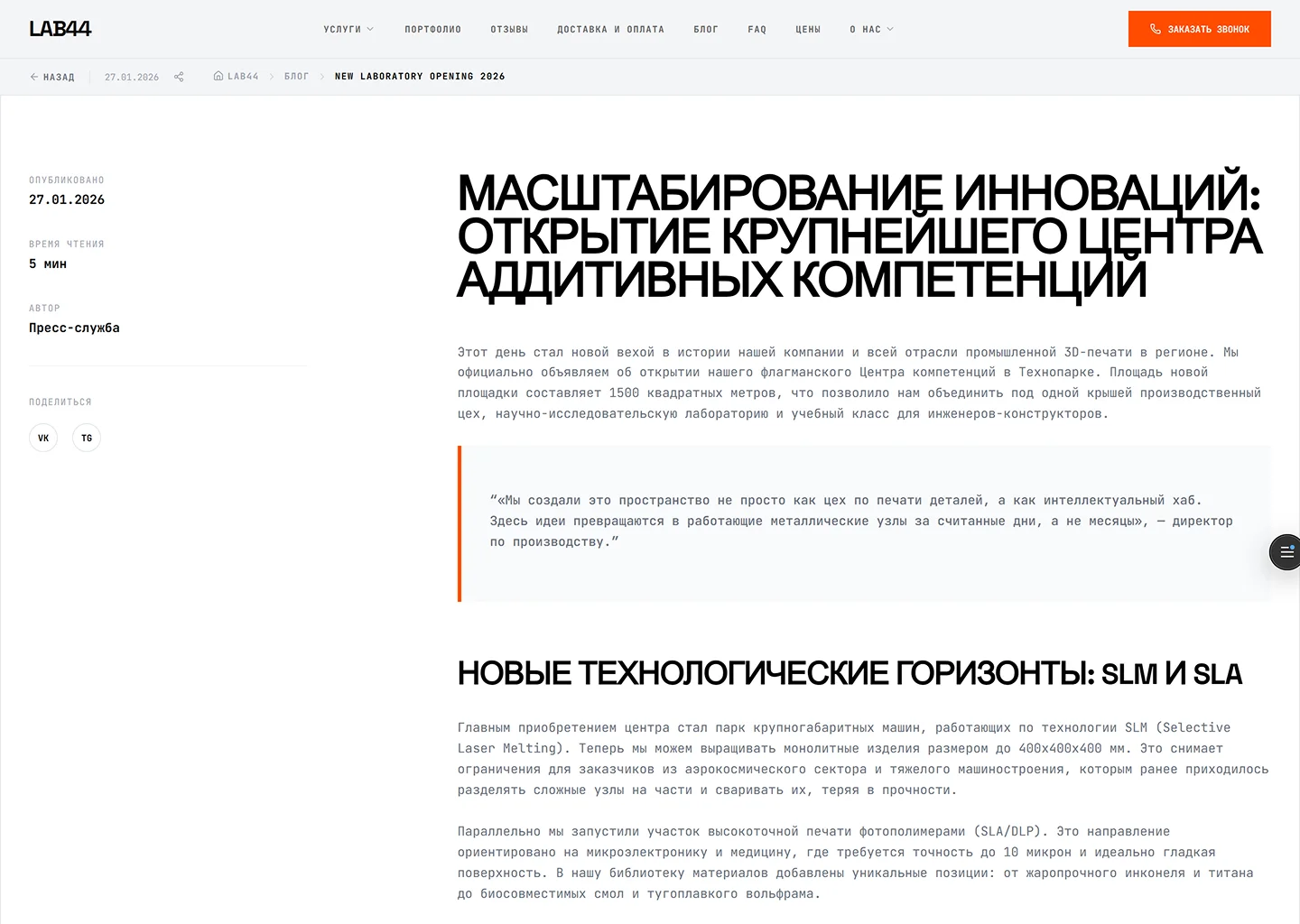Click the БЛОГ link in the top navigation
Screen dimensions: 1300x924
click(x=705, y=28)
